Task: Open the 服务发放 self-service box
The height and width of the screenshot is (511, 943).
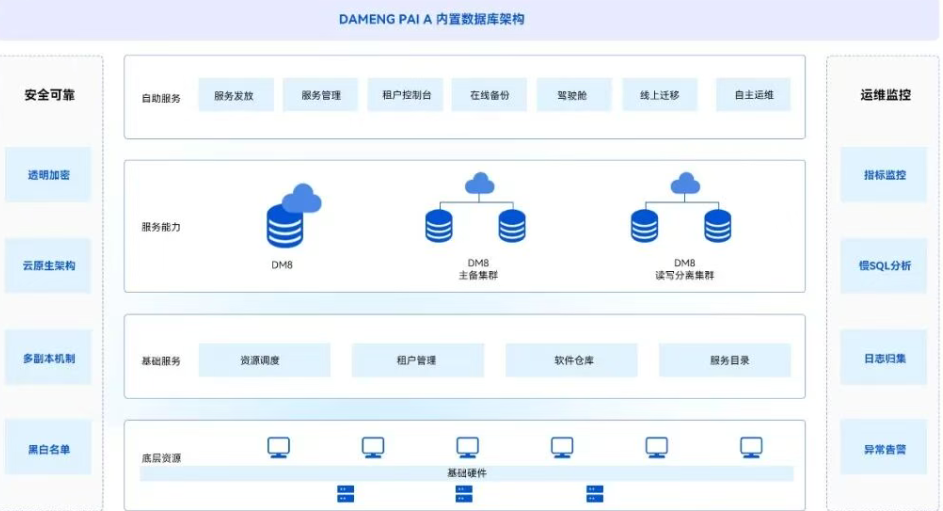Action: (235, 95)
